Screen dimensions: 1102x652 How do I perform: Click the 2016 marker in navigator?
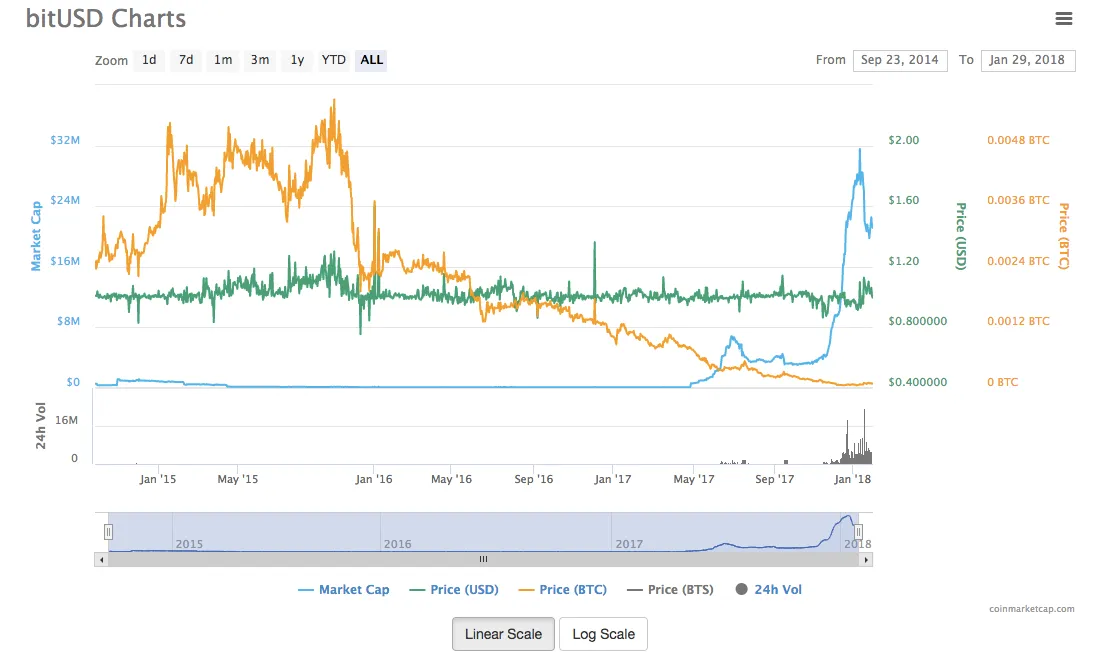(397, 544)
